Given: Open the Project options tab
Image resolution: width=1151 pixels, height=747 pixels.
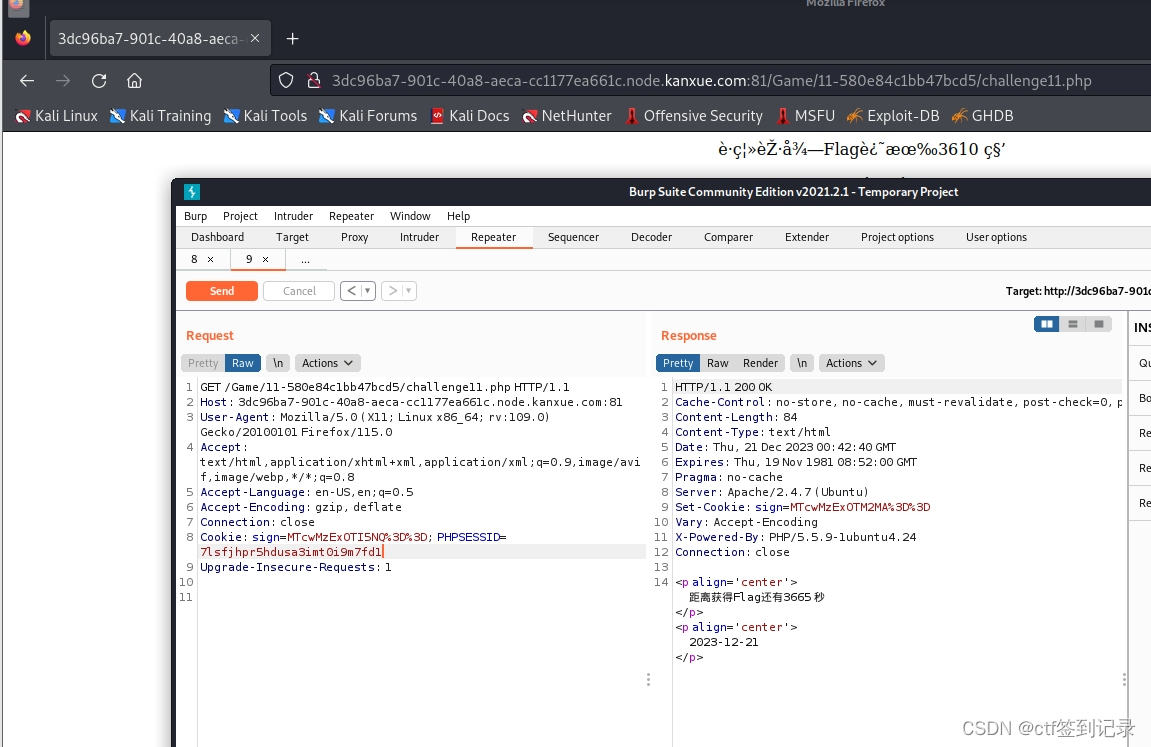Looking at the screenshot, I should (x=897, y=238).
